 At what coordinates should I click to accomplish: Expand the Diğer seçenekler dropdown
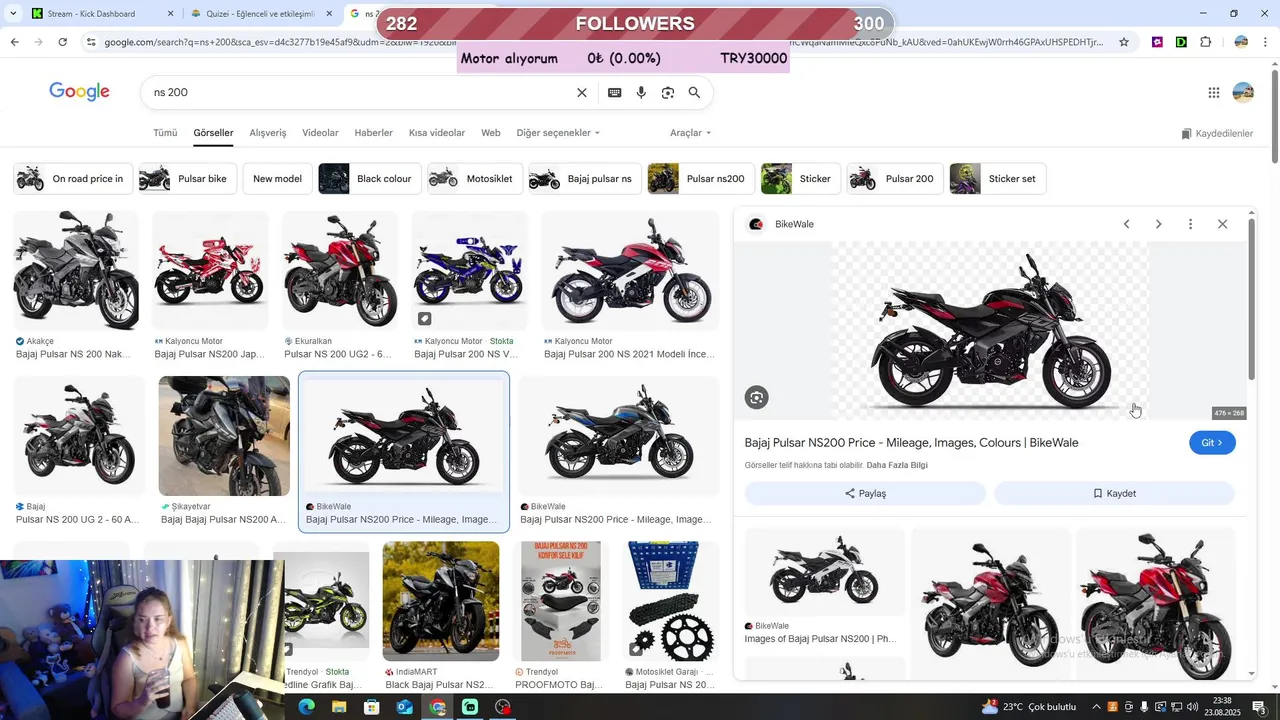pos(558,133)
